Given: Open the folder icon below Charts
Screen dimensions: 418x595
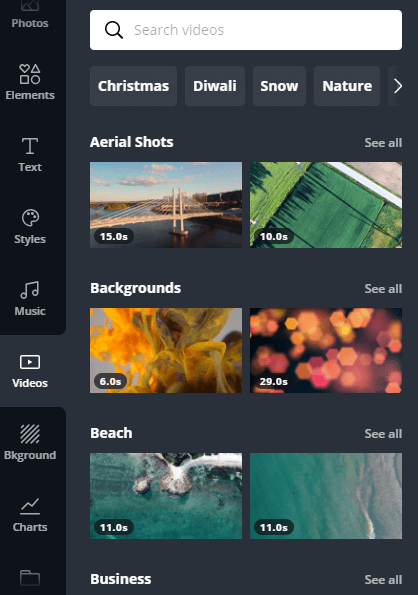Looking at the screenshot, I should (x=30, y=578).
